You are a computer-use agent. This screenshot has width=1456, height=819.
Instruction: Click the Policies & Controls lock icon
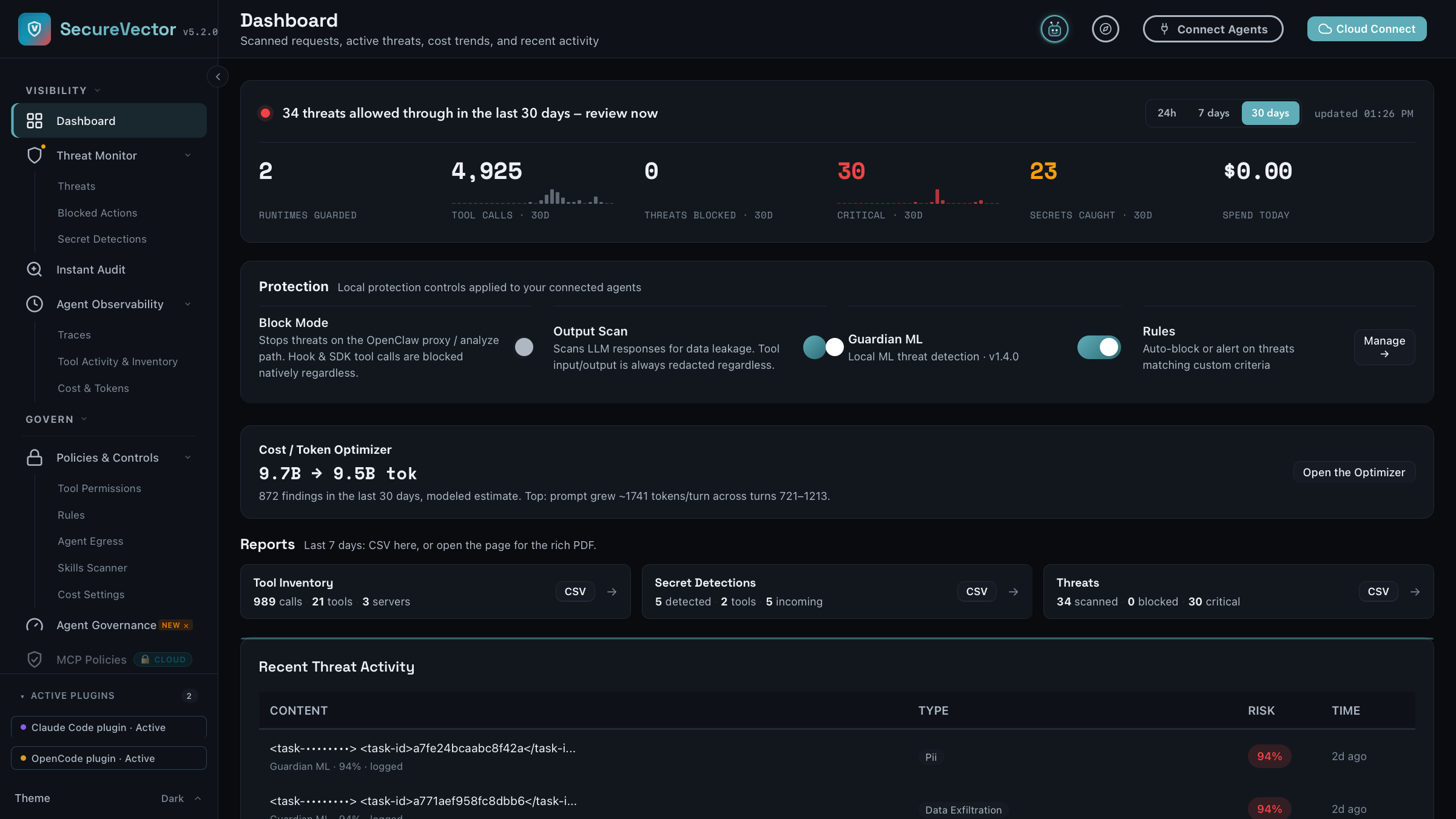pos(35,457)
